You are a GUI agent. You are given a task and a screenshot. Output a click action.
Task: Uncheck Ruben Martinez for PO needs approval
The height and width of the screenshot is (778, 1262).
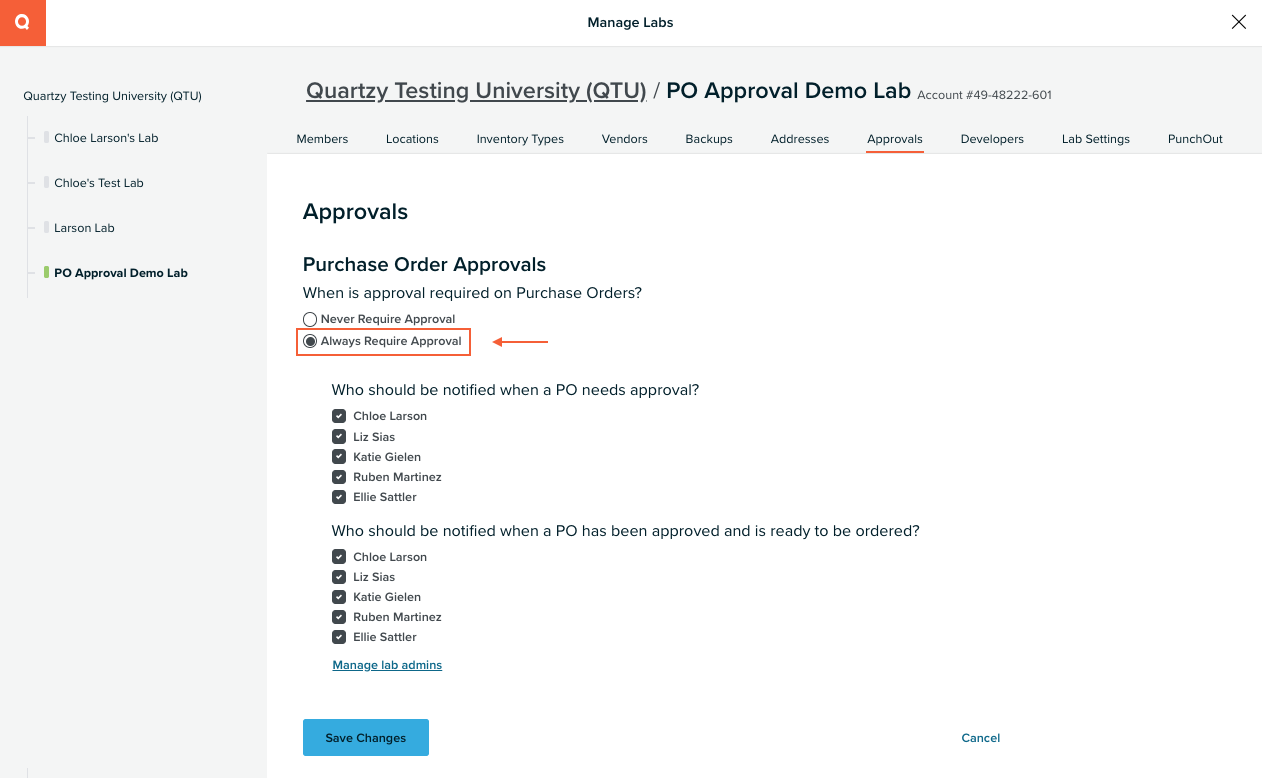tap(339, 477)
